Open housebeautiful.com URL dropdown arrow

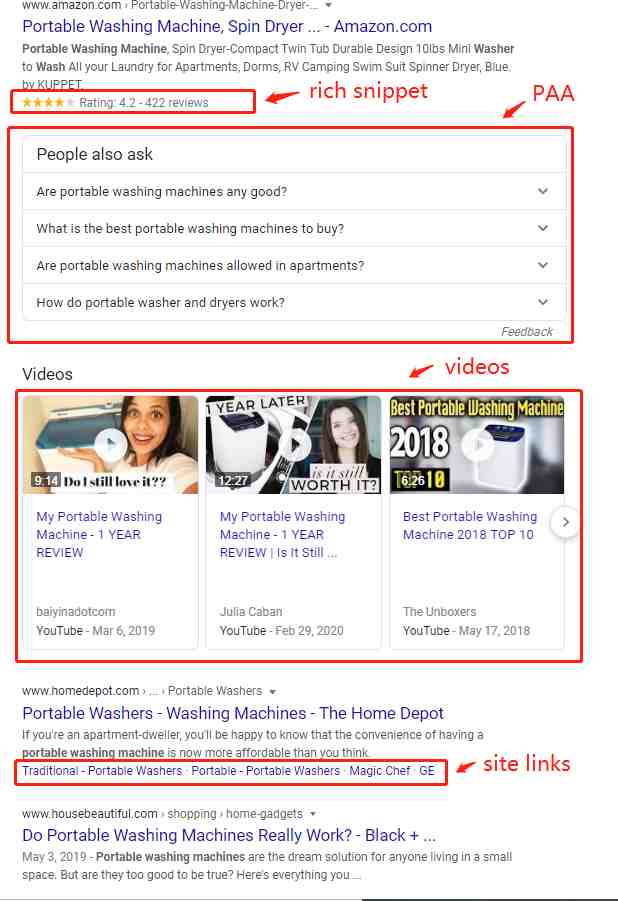coord(313,814)
